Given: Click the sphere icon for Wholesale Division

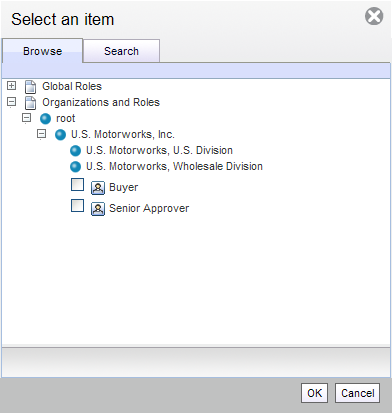Looking at the screenshot, I should click(76, 167).
